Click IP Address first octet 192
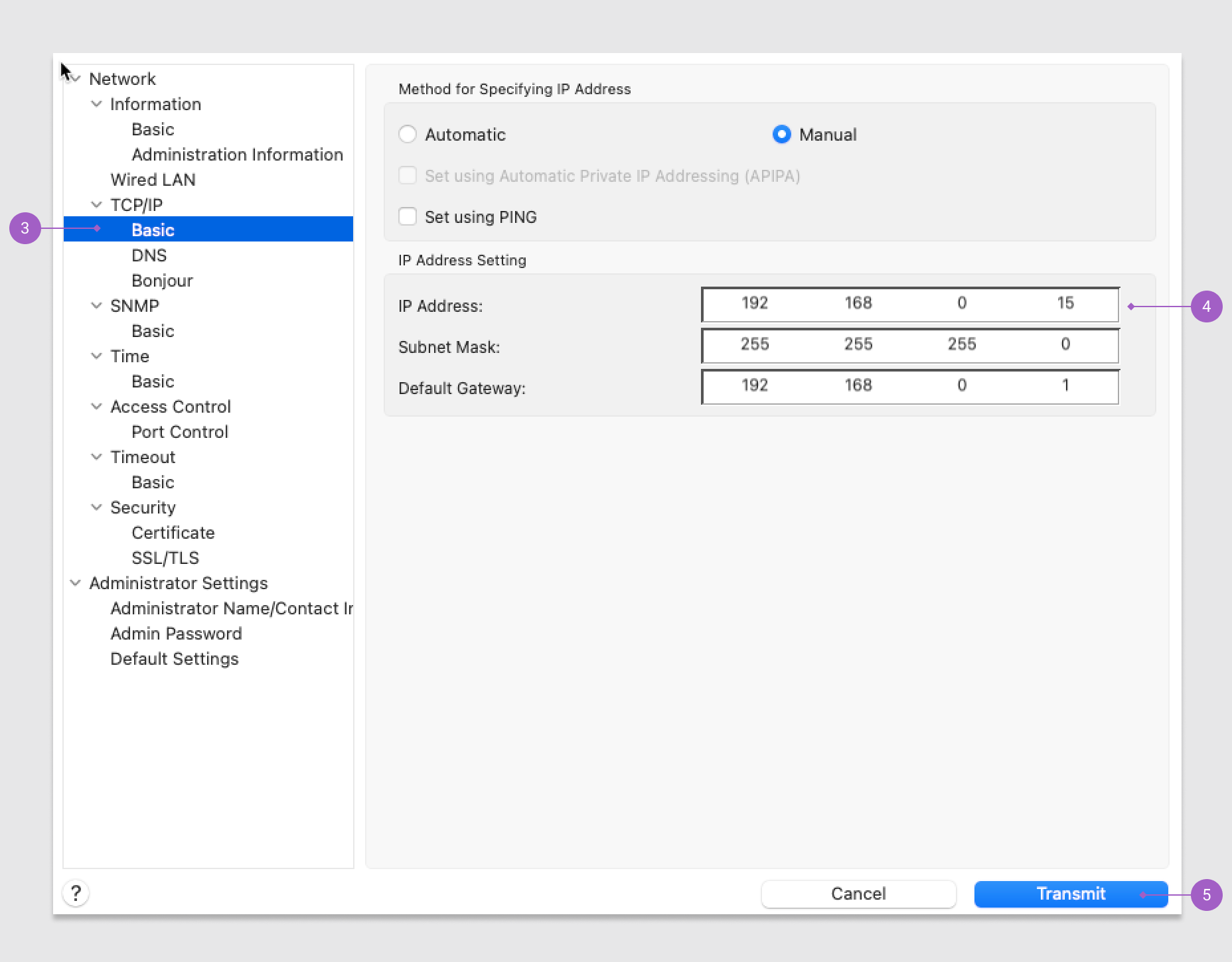Image resolution: width=1232 pixels, height=962 pixels. pos(755,303)
